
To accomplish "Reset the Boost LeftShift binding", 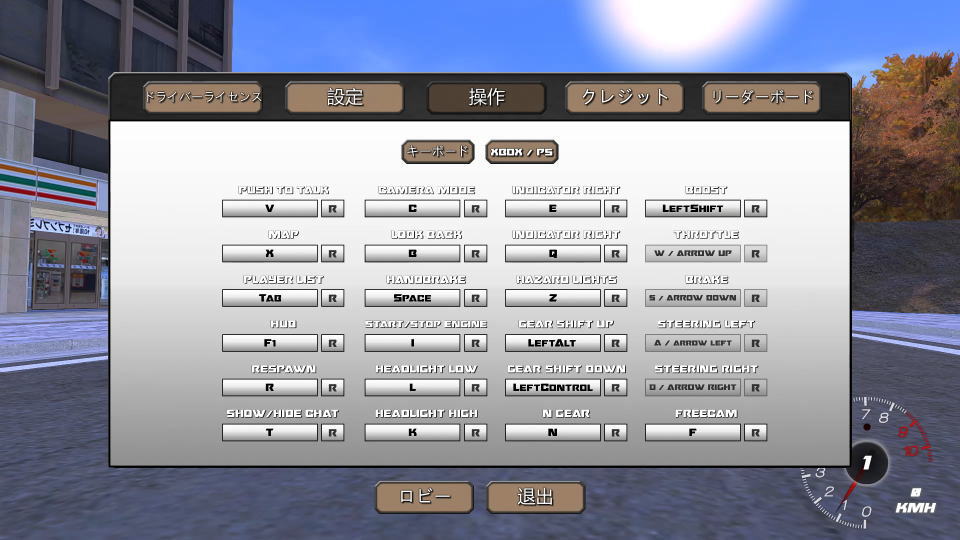I will point(756,209).
